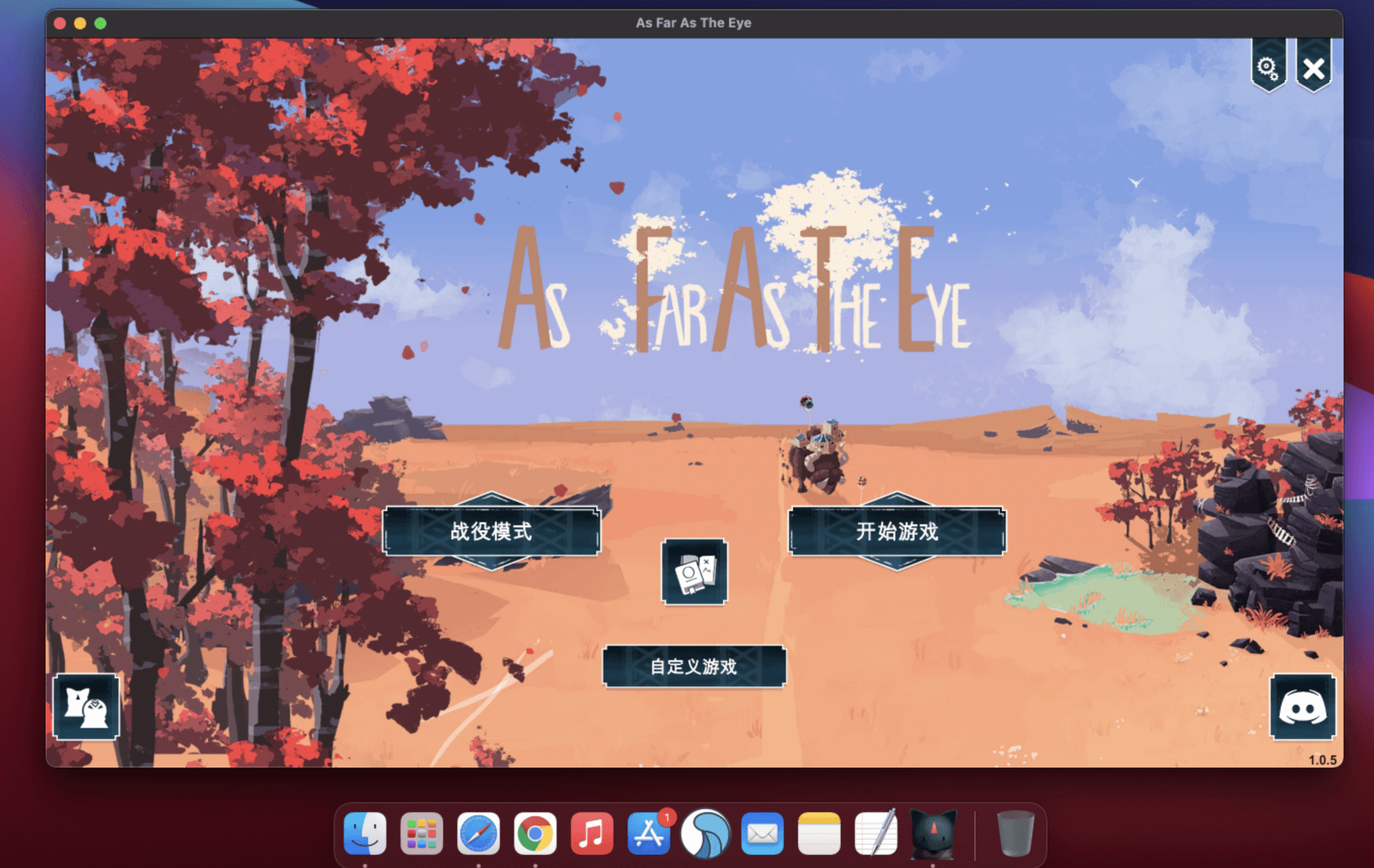1374x868 pixels.
Task: Open Mail app in the dock
Action: [x=763, y=833]
